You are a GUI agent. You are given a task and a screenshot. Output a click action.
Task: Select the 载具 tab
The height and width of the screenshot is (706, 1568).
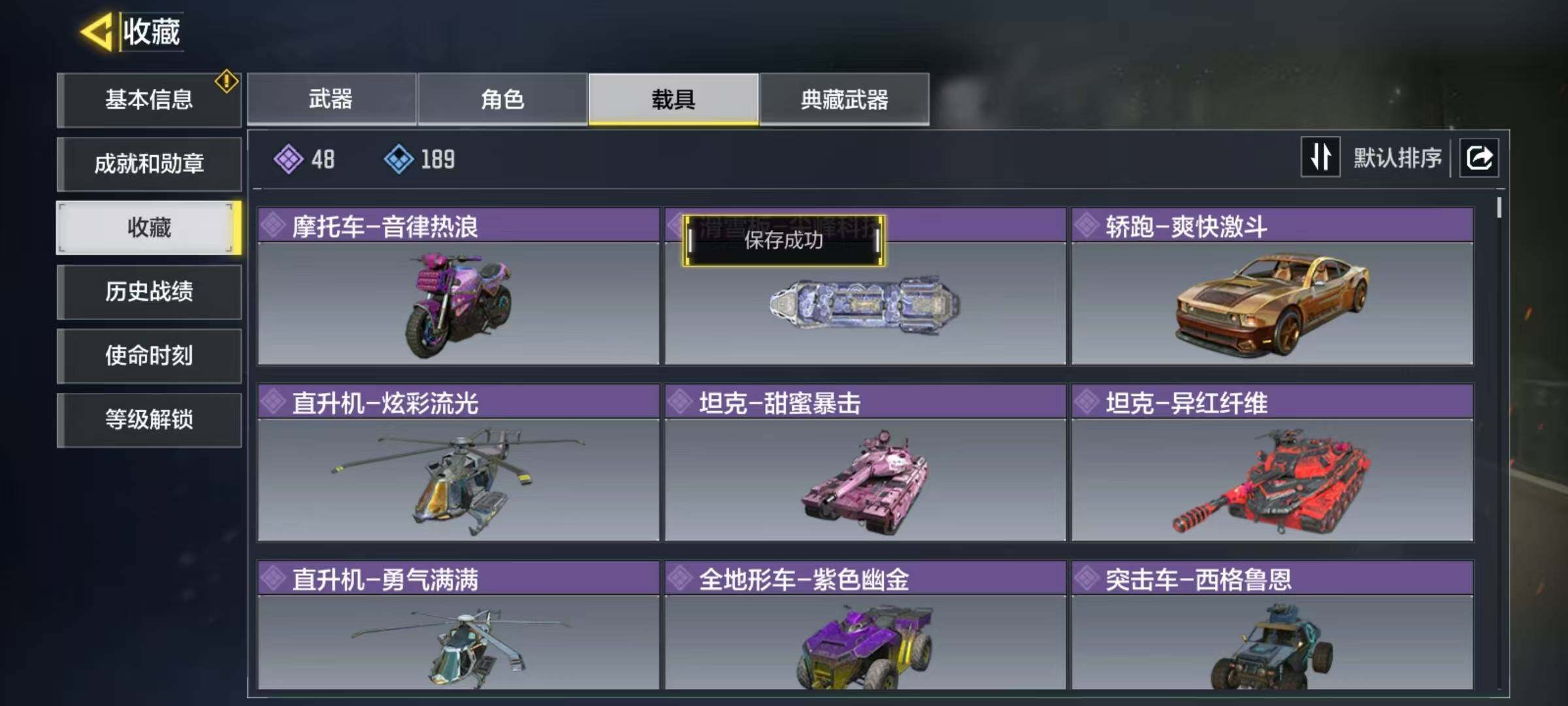(674, 99)
